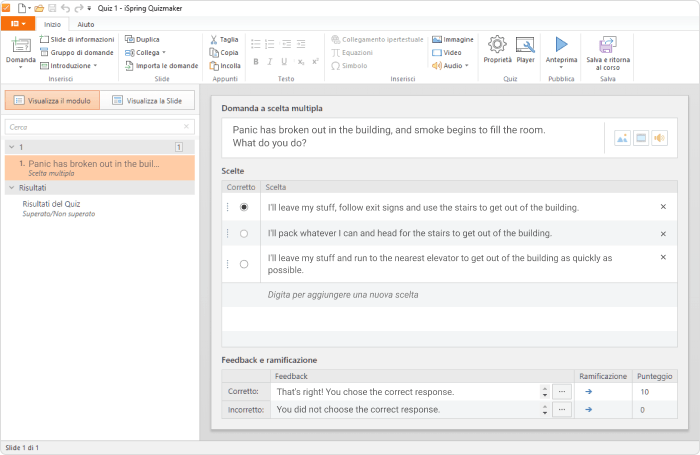Screen dimensions: 700x455
Task: Undo the last action
Action: click(65, 8)
